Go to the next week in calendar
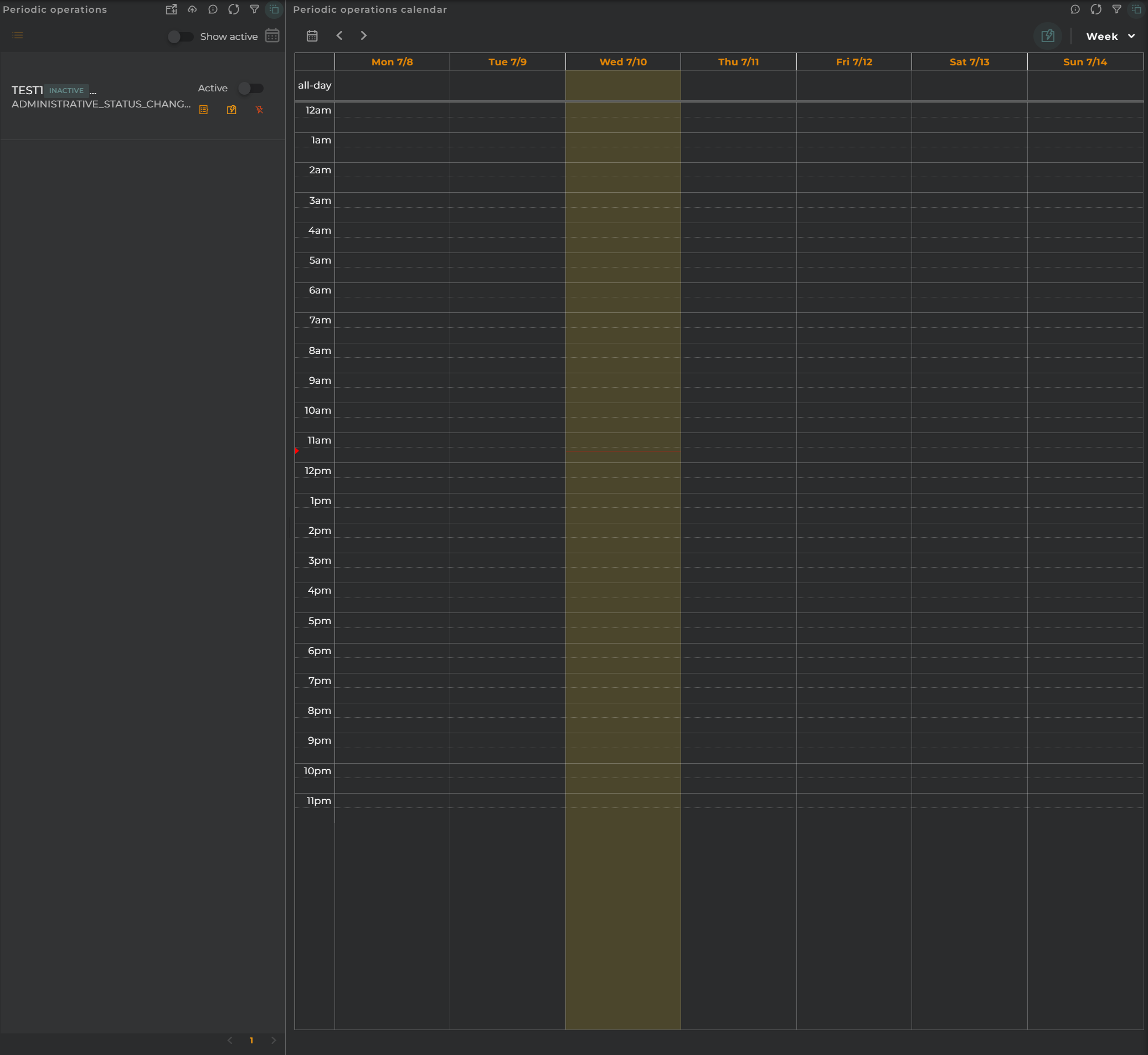The image size is (1148, 1055). click(x=364, y=35)
